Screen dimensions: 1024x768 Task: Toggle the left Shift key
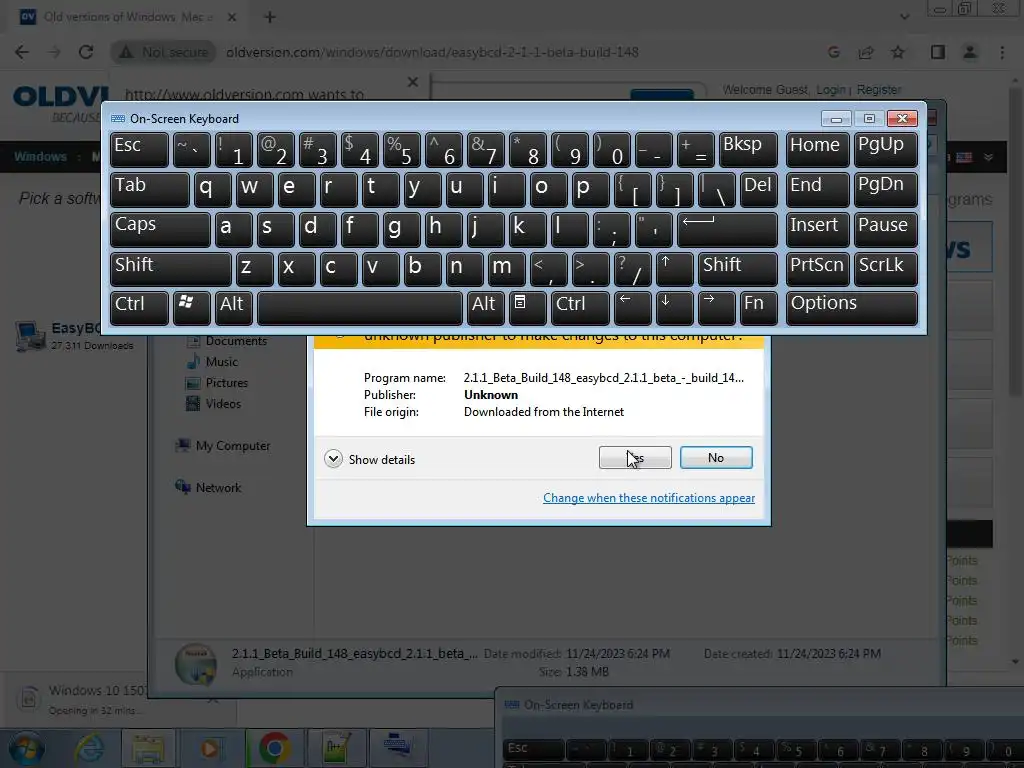click(170, 269)
